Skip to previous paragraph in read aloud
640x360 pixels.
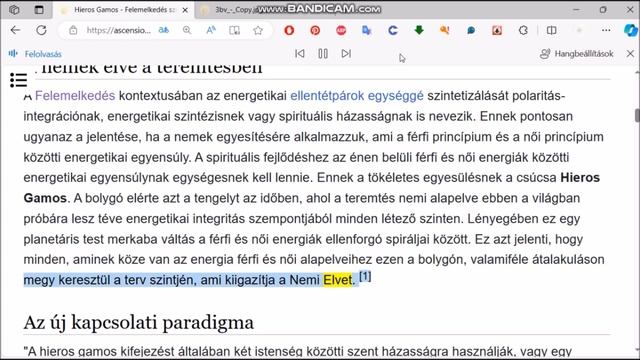pos(300,53)
